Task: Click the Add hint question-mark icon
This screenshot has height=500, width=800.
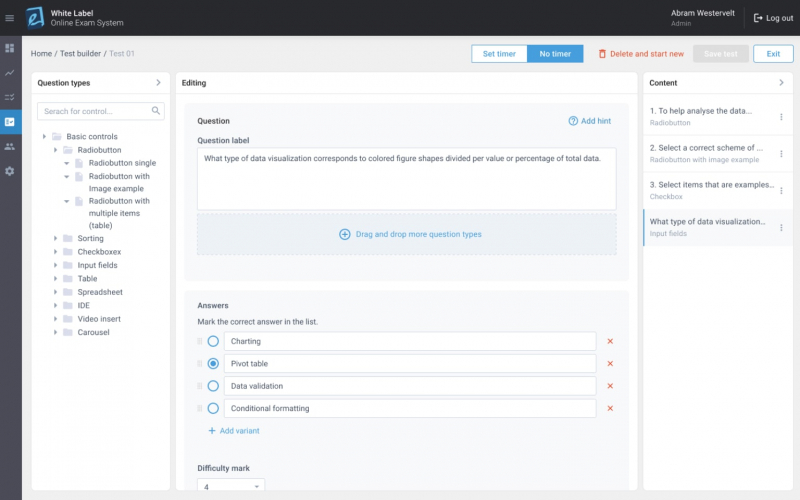Action: coord(573,121)
